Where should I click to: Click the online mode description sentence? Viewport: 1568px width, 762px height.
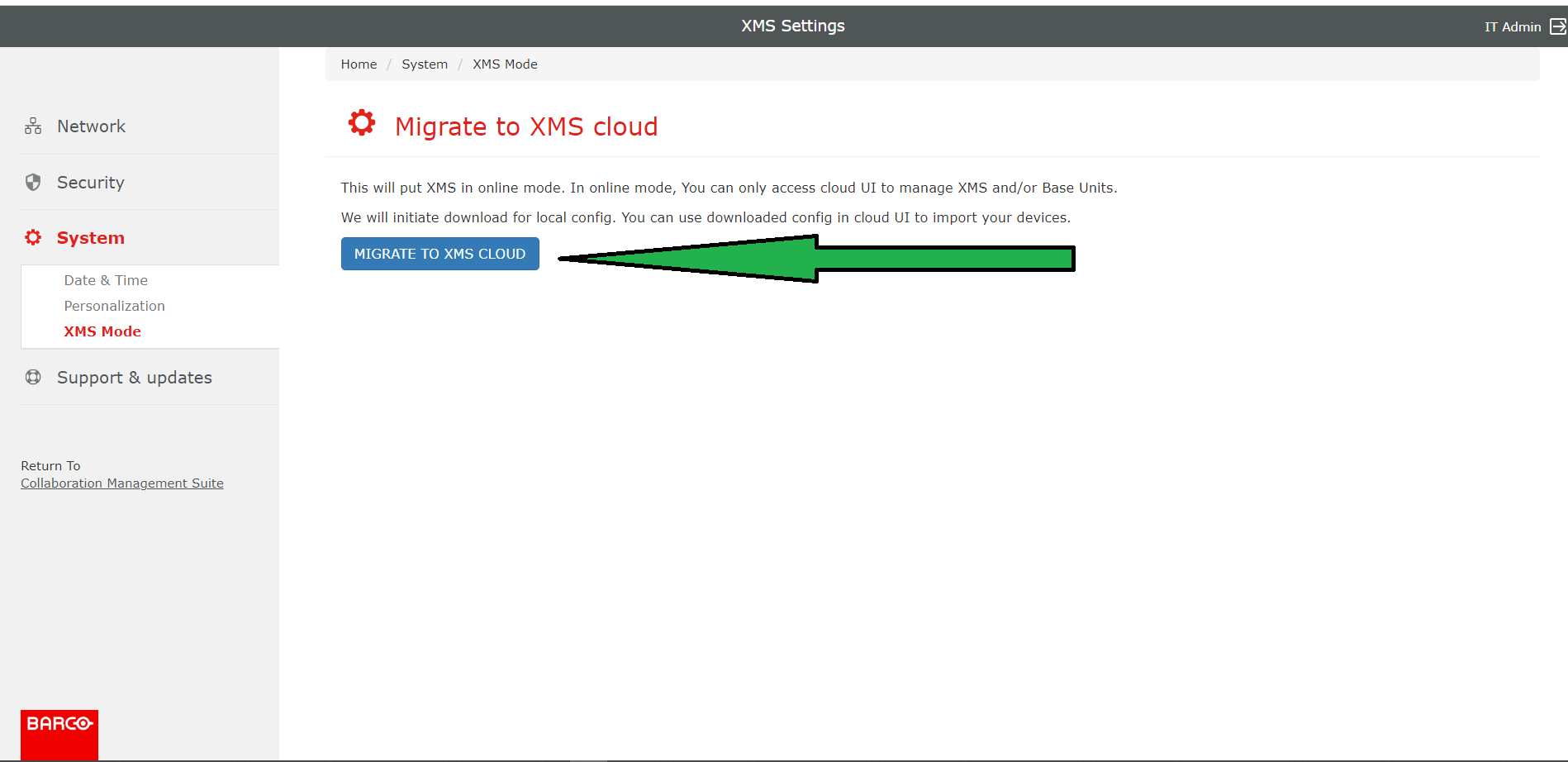coord(729,188)
